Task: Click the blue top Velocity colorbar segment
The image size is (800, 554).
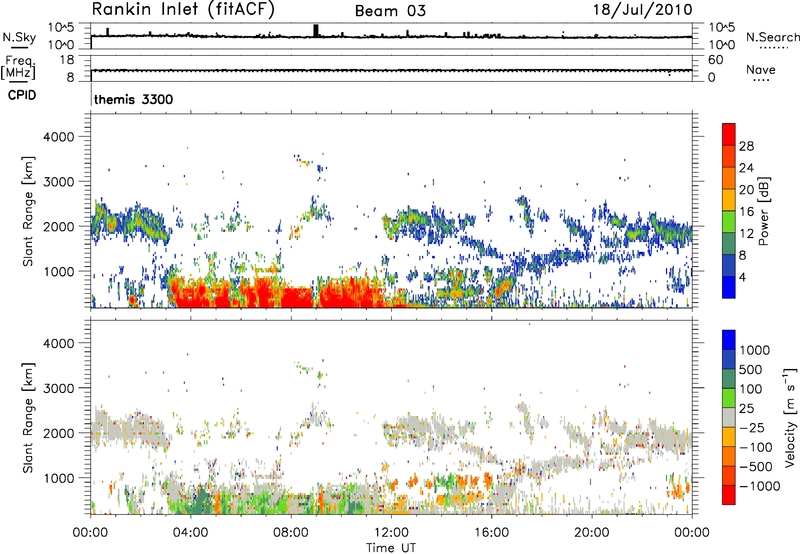Action: pyautogui.click(x=729, y=340)
